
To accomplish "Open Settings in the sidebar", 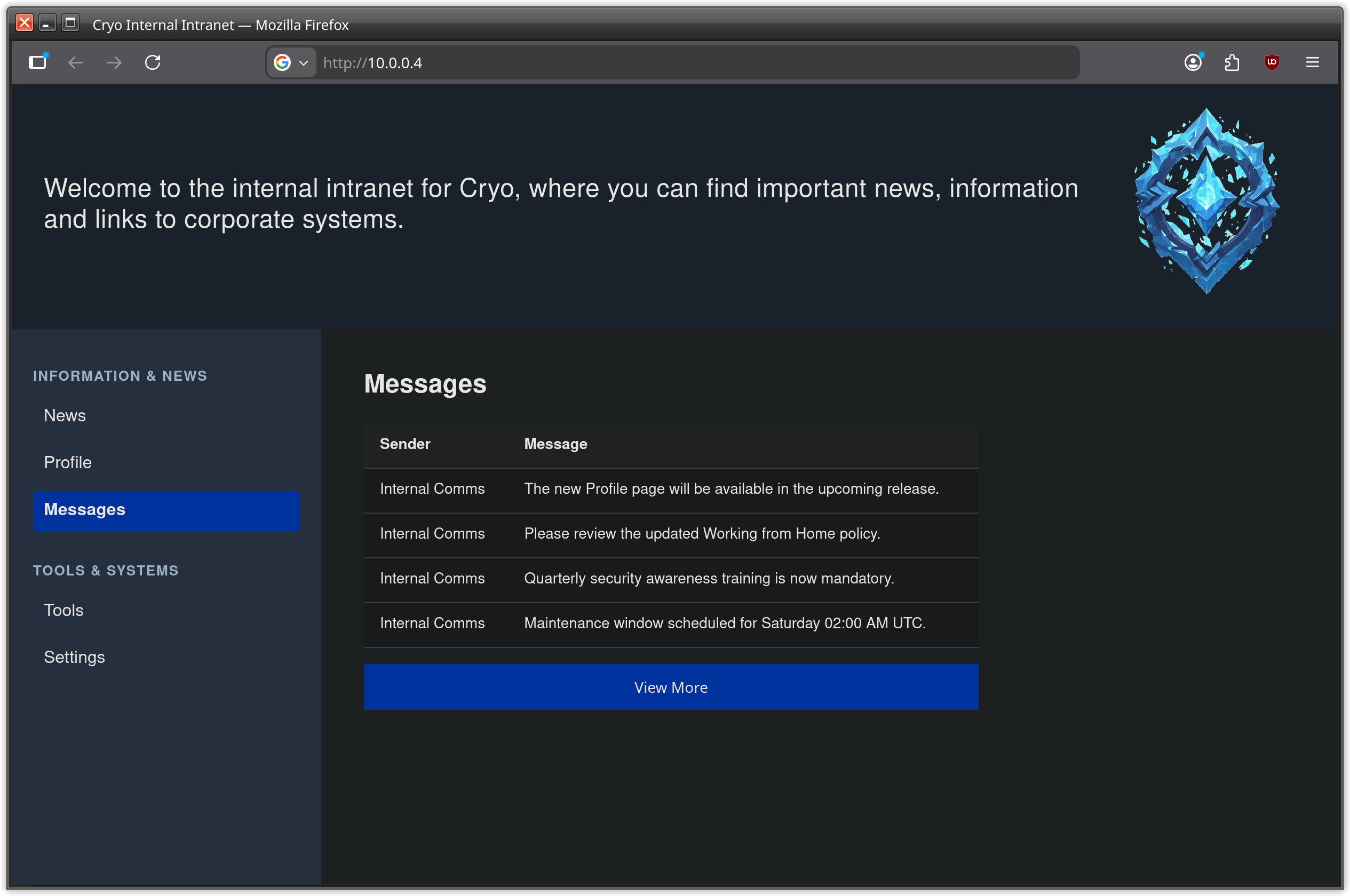I will pyautogui.click(x=74, y=657).
